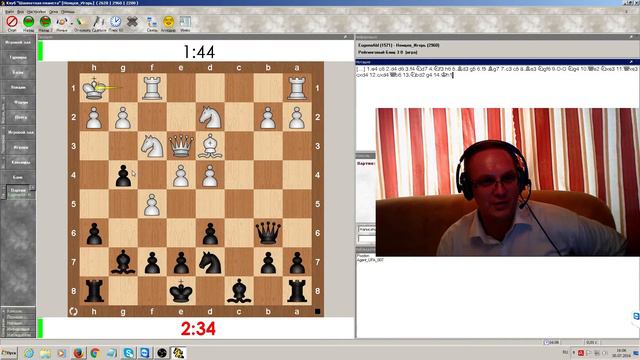Click the red Stop prohibition icon
The width and height of the screenshot is (640, 360).
point(12,22)
